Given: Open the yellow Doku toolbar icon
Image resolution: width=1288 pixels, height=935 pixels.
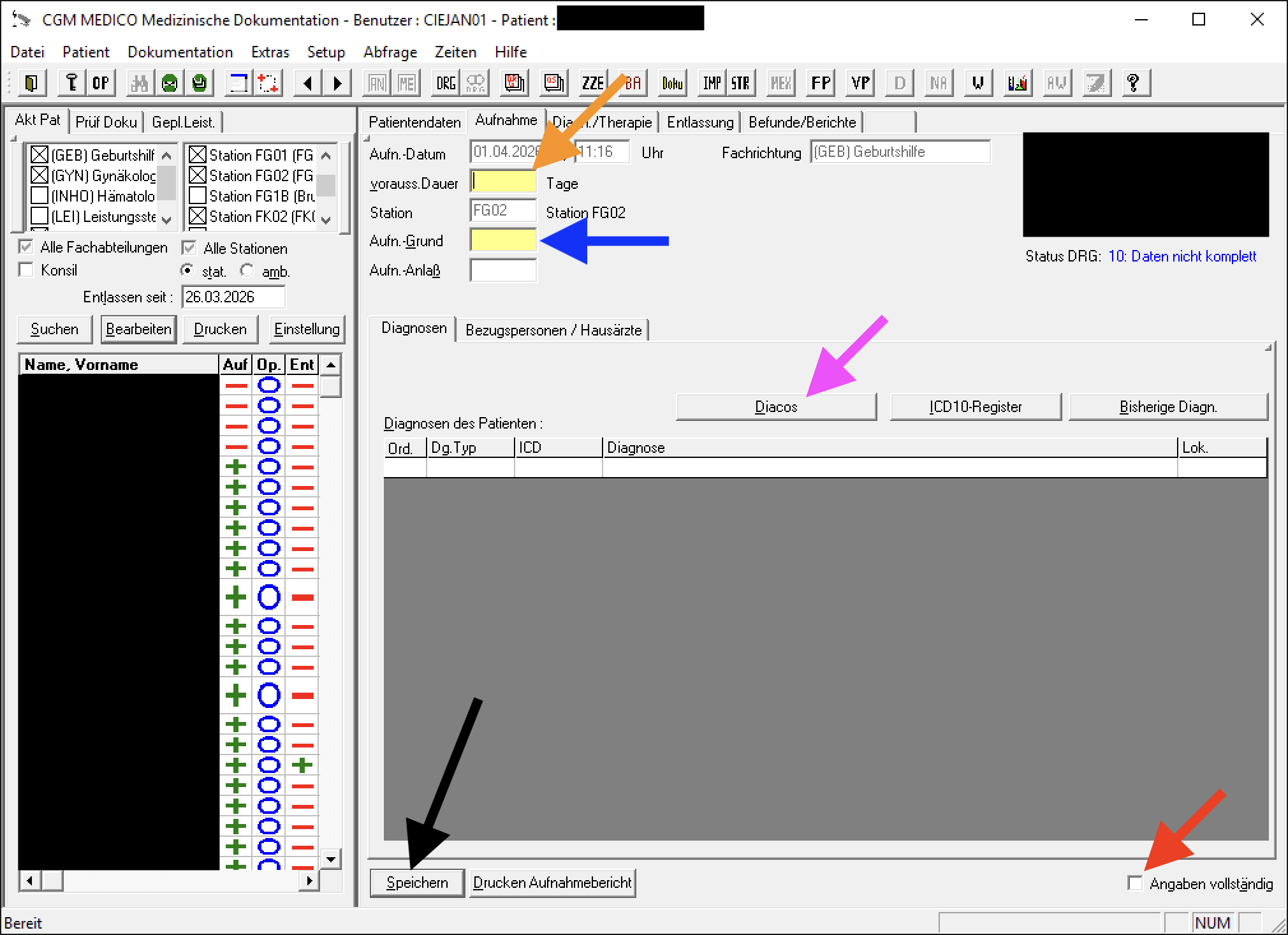Looking at the screenshot, I should pos(672,83).
